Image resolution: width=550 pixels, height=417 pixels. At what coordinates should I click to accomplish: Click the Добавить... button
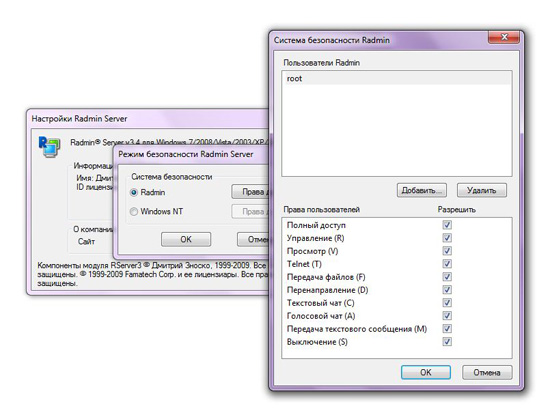(422, 190)
